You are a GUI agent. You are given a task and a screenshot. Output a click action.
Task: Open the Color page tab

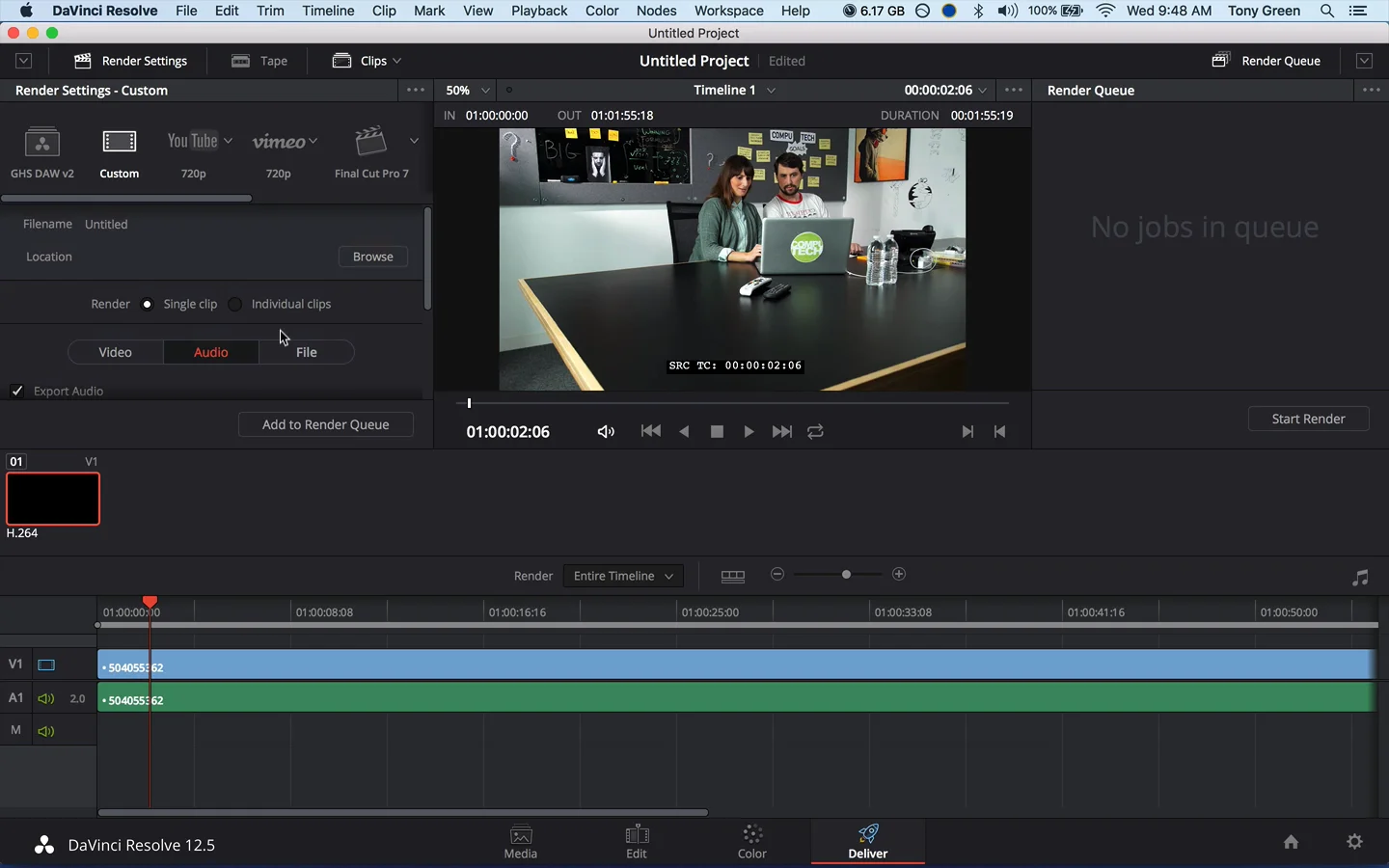pyautogui.click(x=752, y=841)
